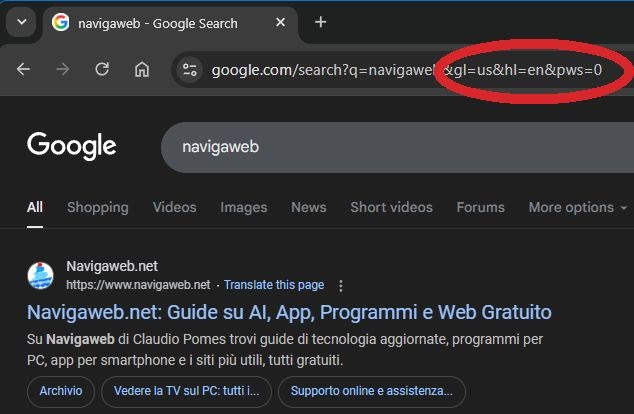
Task: Click the Archivio sitelink chip
Action: 61,390
